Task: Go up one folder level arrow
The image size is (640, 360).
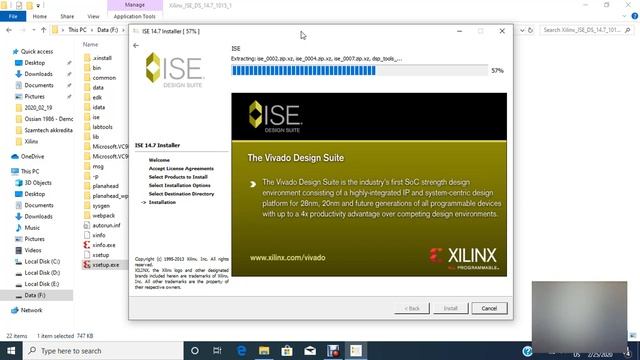Action: (x=43, y=30)
